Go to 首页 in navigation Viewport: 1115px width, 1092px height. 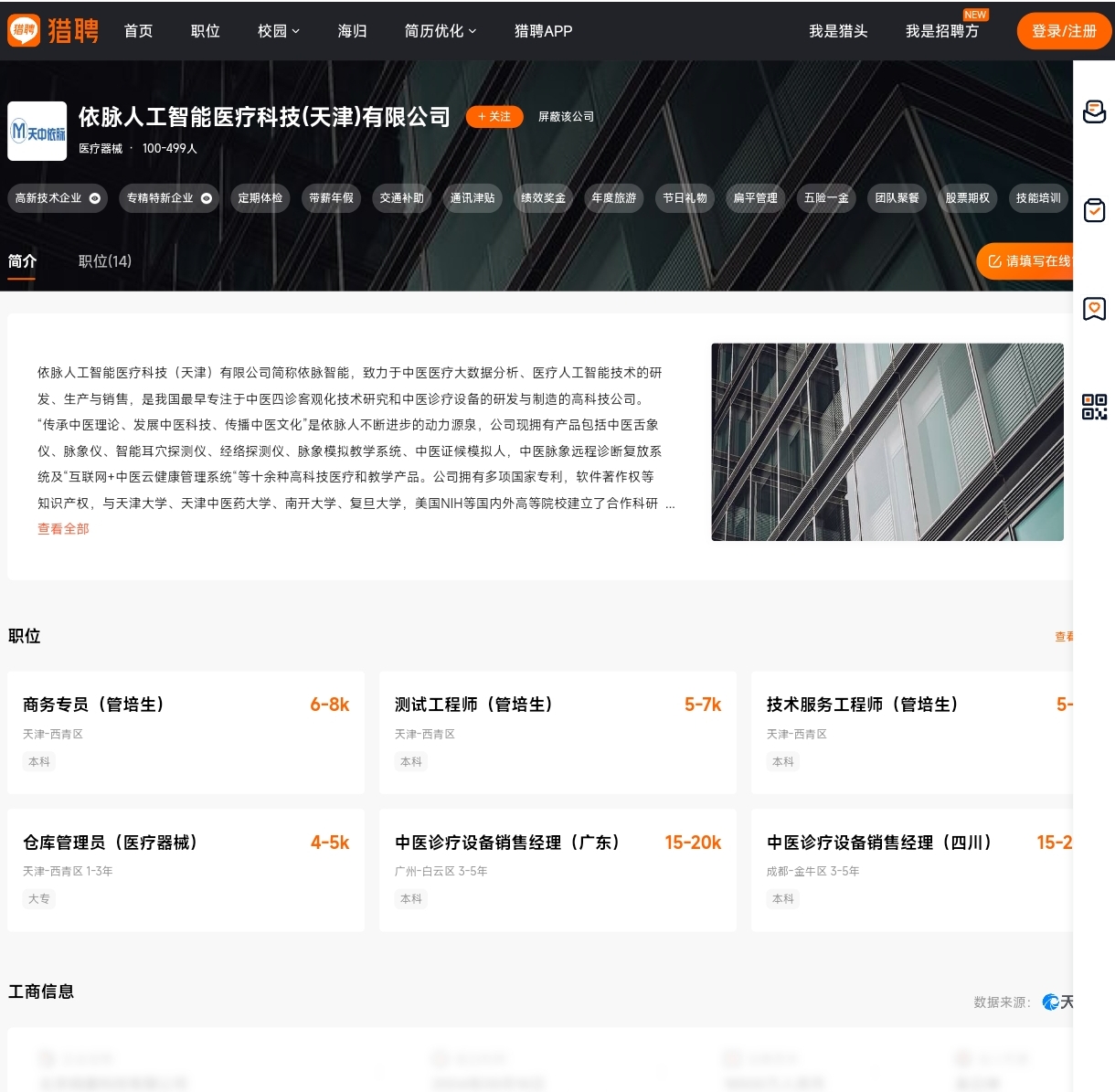coord(139,31)
